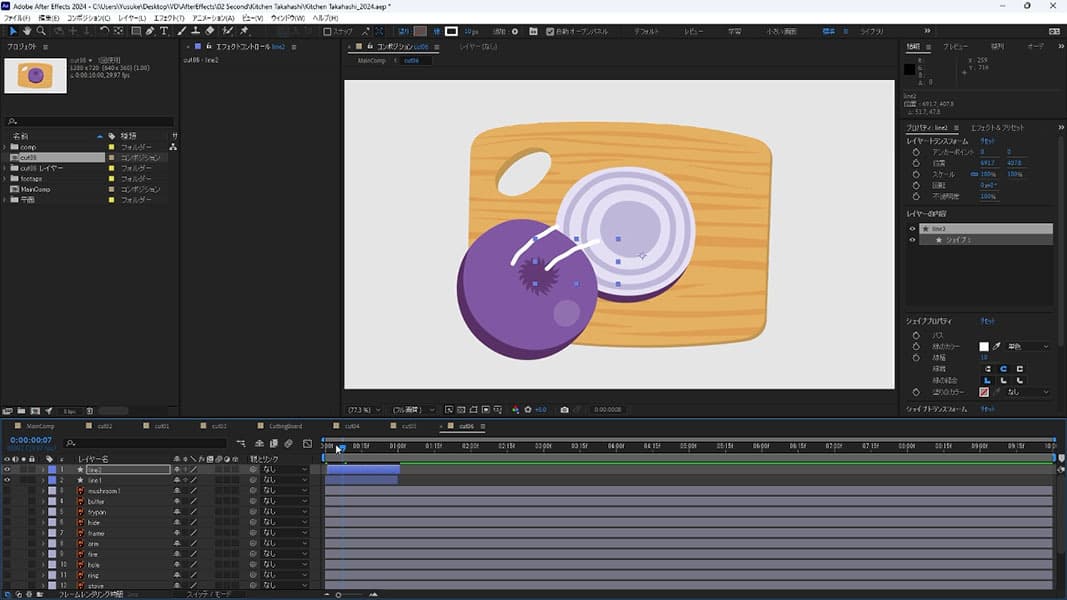Hide the line2 layer in timeline
Image resolution: width=1067 pixels, height=600 pixels.
[7, 469]
